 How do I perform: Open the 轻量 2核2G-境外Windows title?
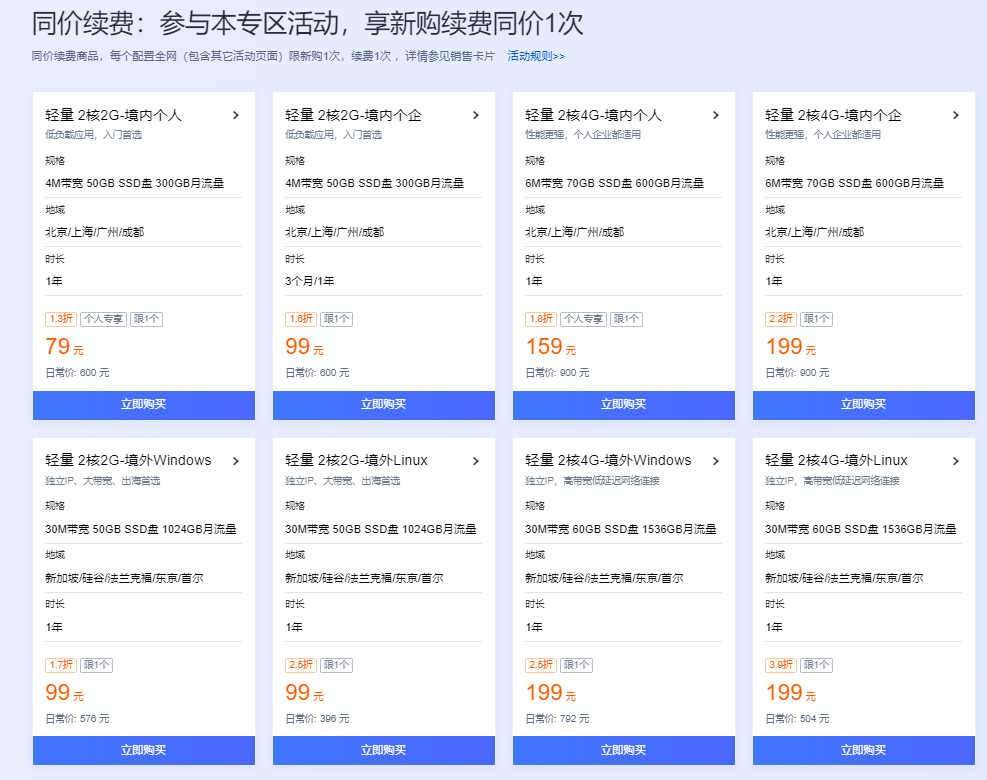coord(128,460)
